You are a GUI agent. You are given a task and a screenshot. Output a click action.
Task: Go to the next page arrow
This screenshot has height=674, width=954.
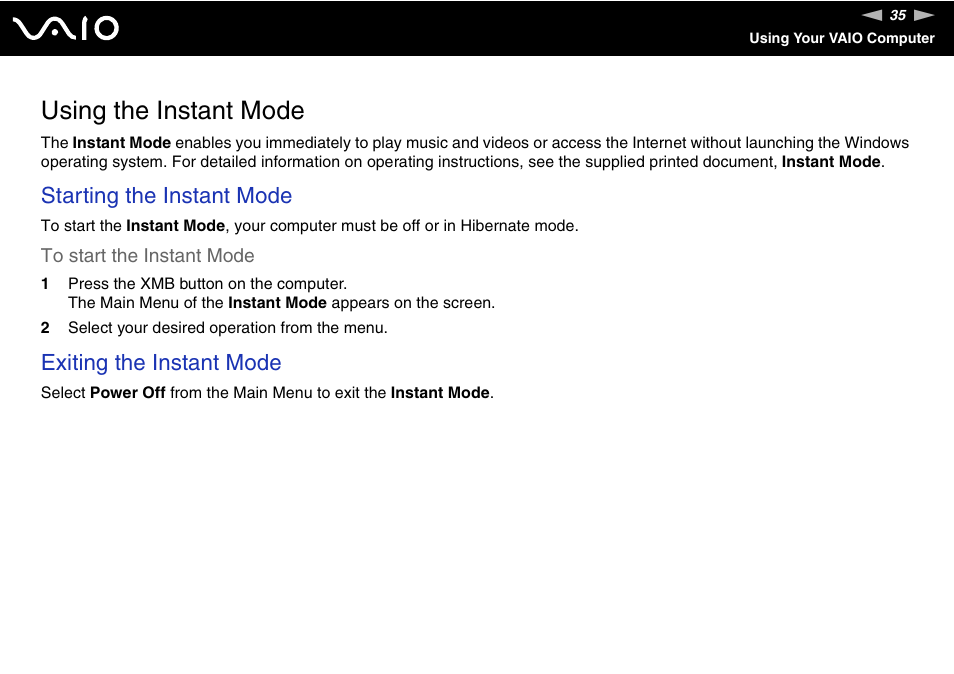[x=924, y=15]
